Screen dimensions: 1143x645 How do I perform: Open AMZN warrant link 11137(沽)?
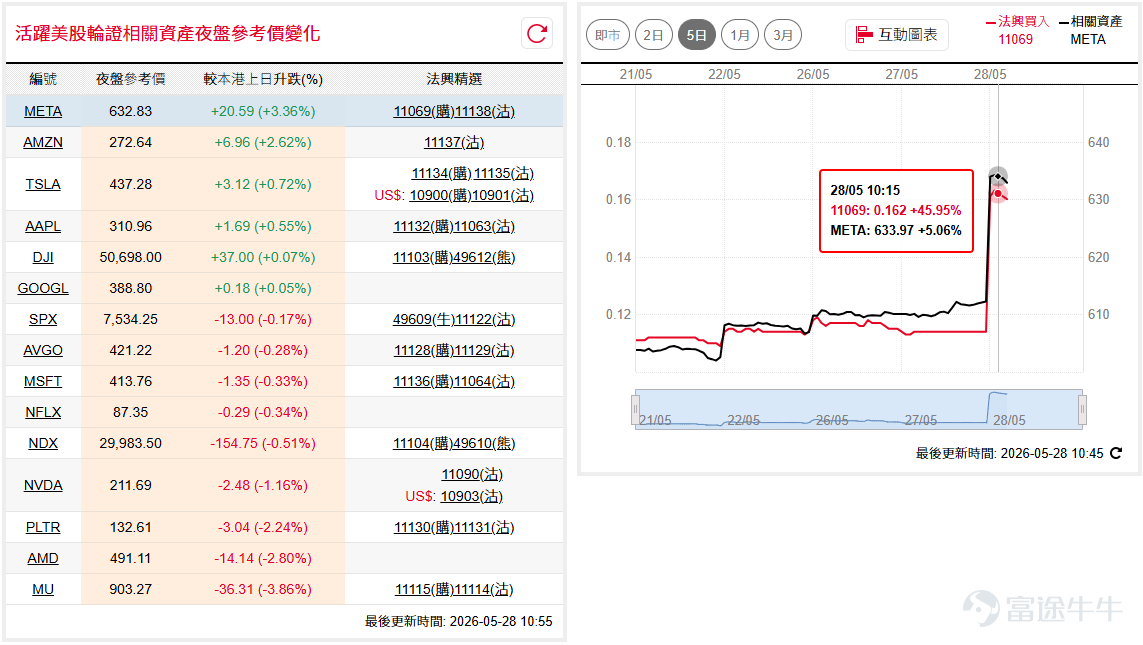[454, 142]
